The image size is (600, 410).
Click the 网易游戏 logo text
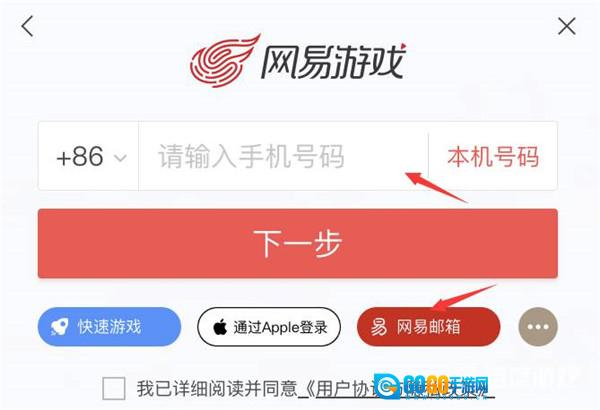click(333, 61)
